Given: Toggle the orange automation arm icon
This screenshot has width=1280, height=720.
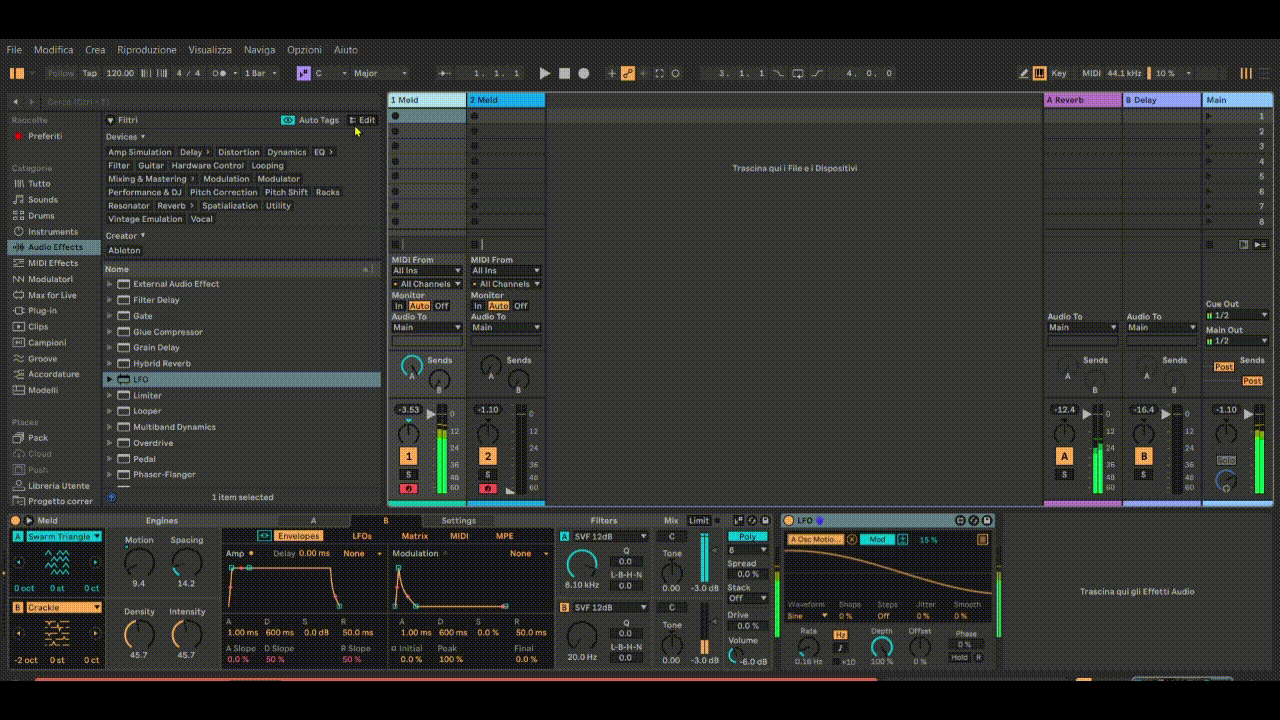Looking at the screenshot, I should pyautogui.click(x=628, y=73).
